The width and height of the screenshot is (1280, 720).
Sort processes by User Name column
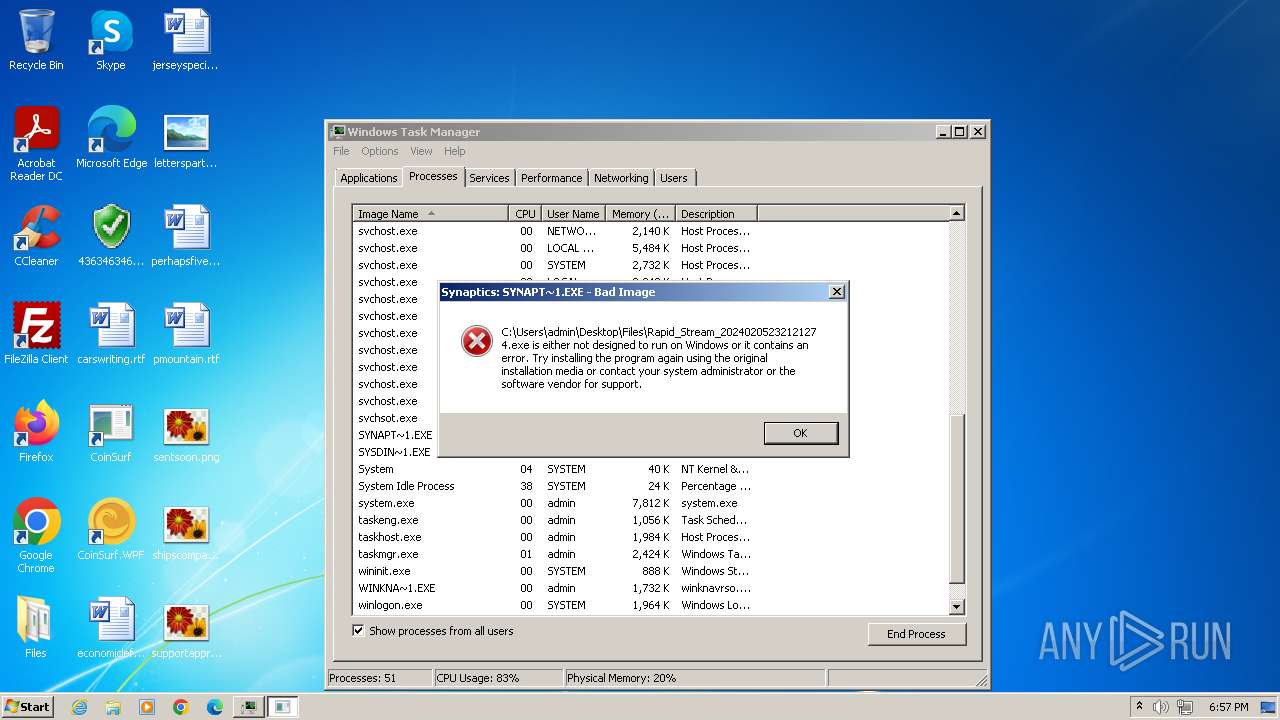click(x=573, y=214)
